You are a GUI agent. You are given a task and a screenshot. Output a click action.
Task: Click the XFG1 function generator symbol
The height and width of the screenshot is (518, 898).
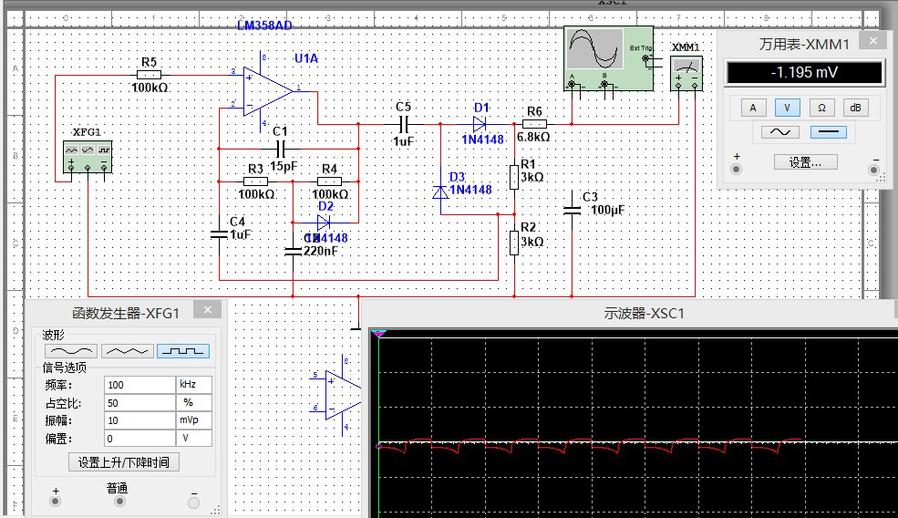(88, 155)
